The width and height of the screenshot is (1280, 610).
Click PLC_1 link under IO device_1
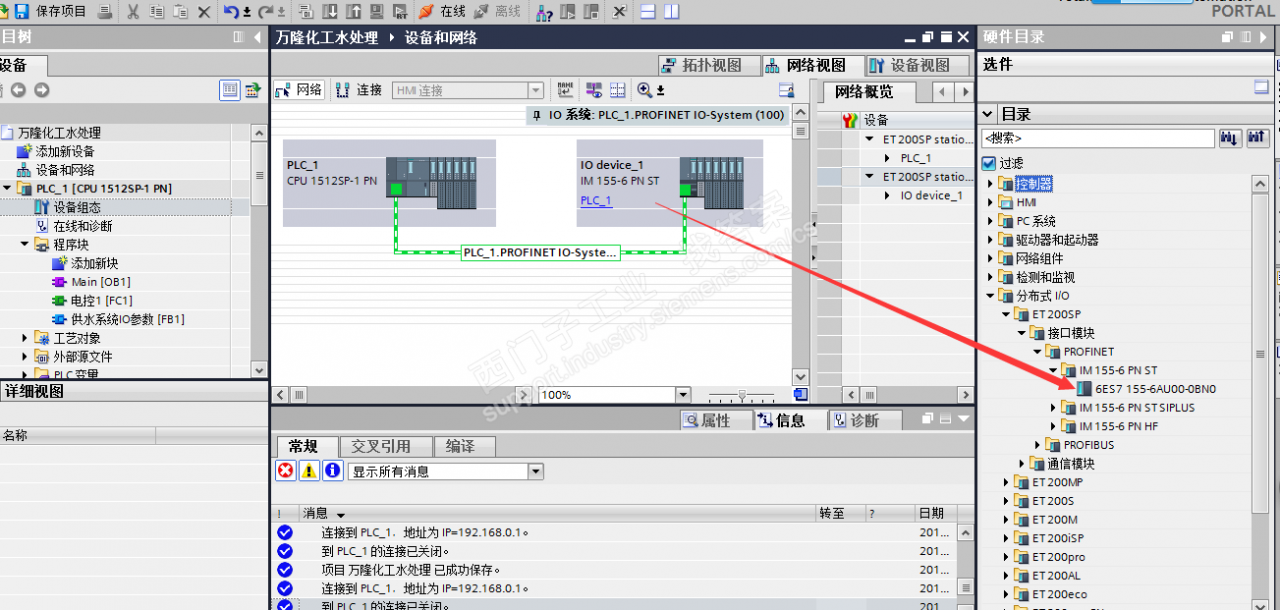(596, 200)
